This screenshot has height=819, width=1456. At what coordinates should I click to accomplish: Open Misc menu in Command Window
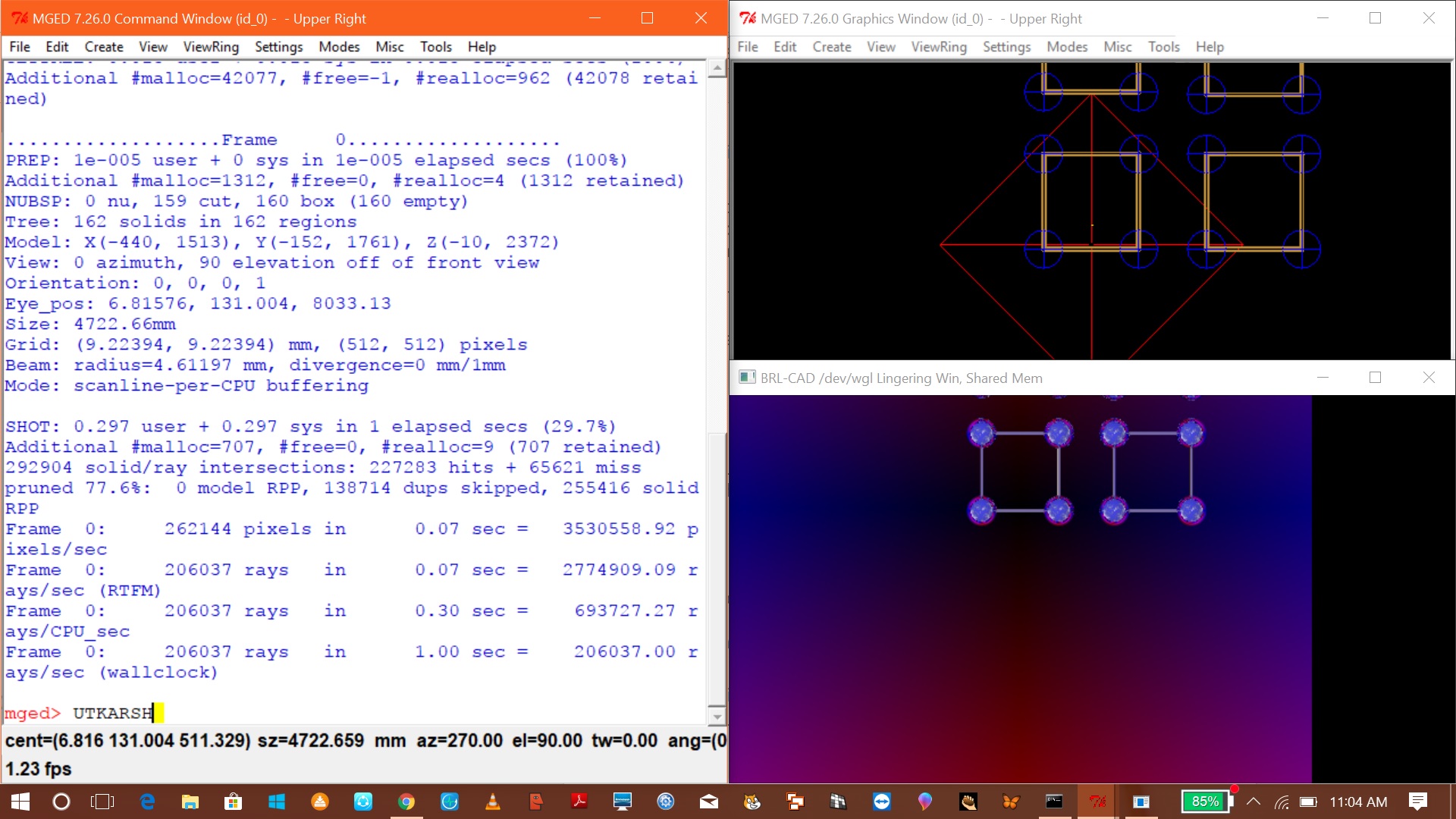[x=390, y=47]
